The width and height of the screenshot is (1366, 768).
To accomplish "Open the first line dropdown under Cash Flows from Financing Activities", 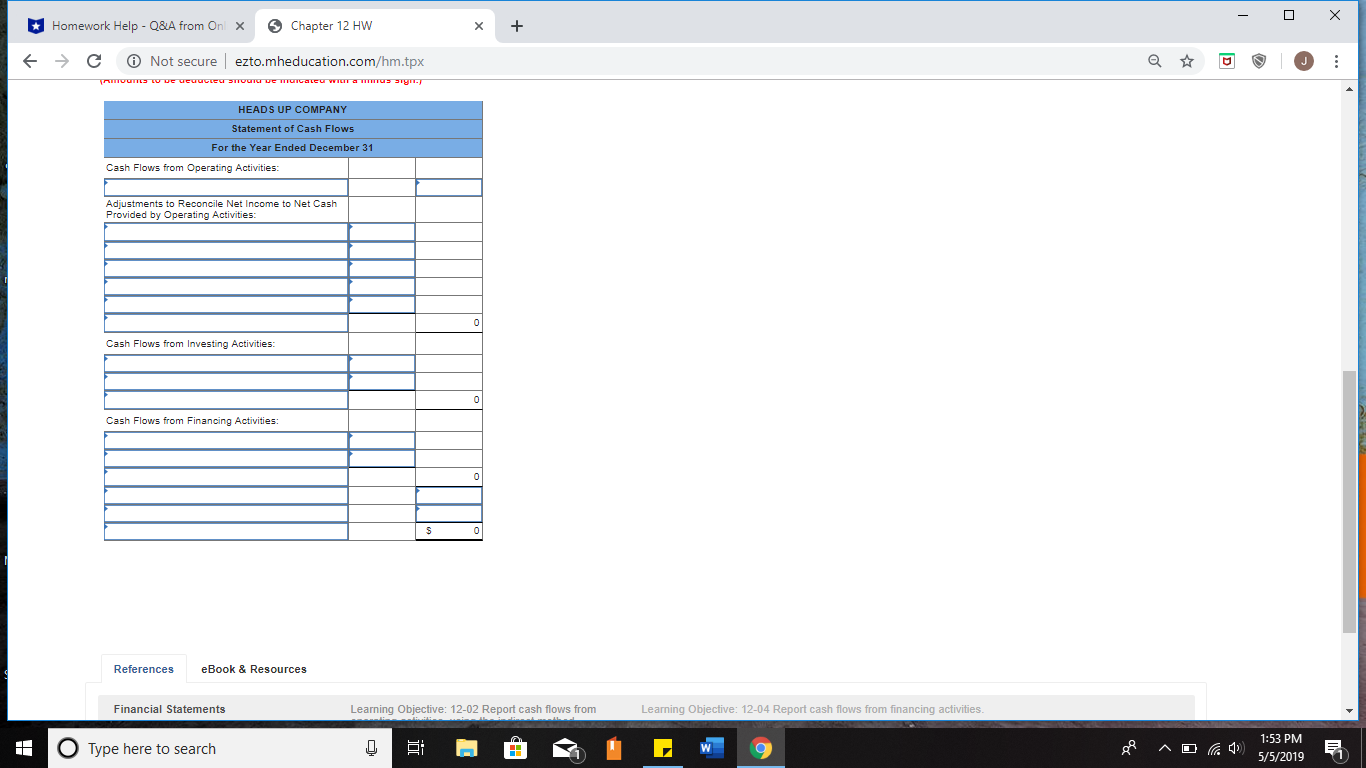I will pos(226,441).
